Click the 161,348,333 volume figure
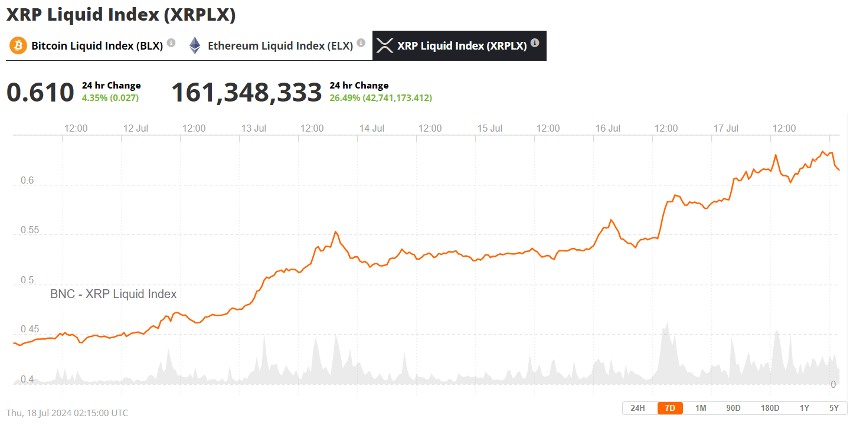Image resolution: width=850 pixels, height=425 pixels. 246,92
